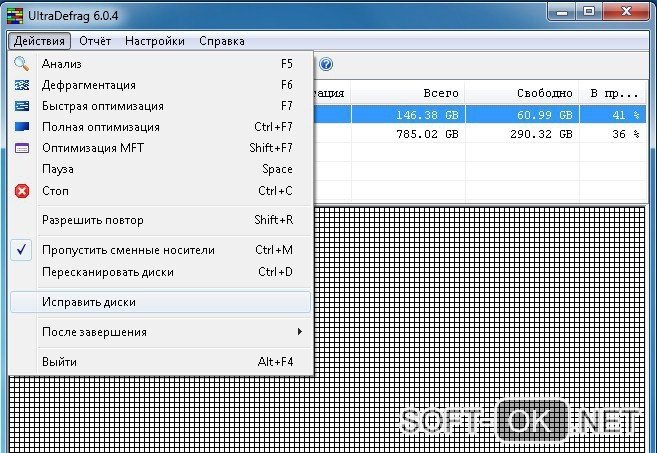
Task: Click the icon next to Быстрая оптимизация
Action: tap(22, 106)
